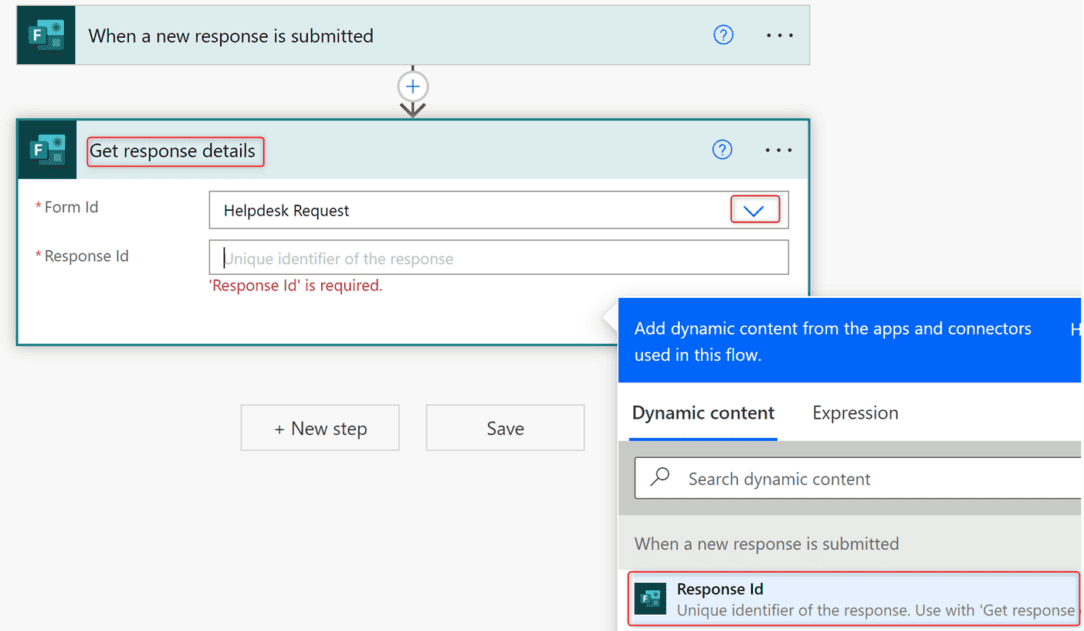Click the plus icon to insert a step
The image size is (1084, 631).
click(413, 86)
